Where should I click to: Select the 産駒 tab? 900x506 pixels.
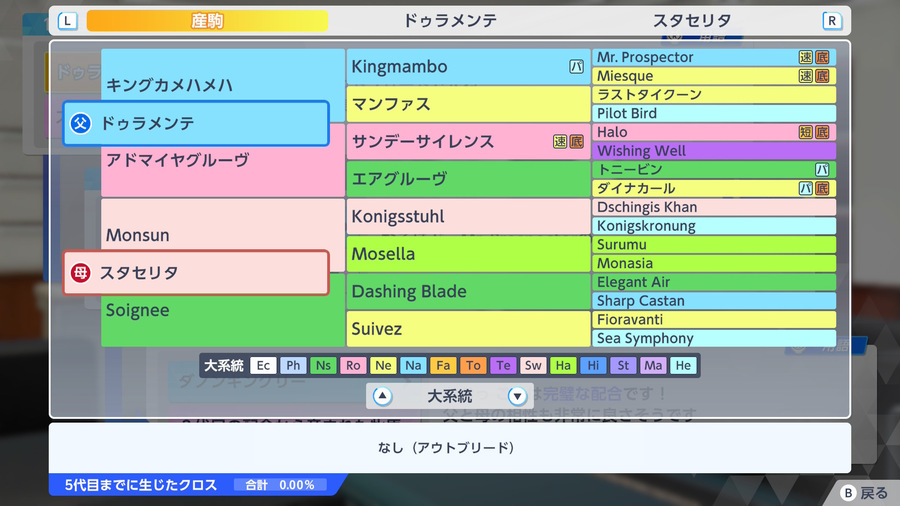coord(207,21)
